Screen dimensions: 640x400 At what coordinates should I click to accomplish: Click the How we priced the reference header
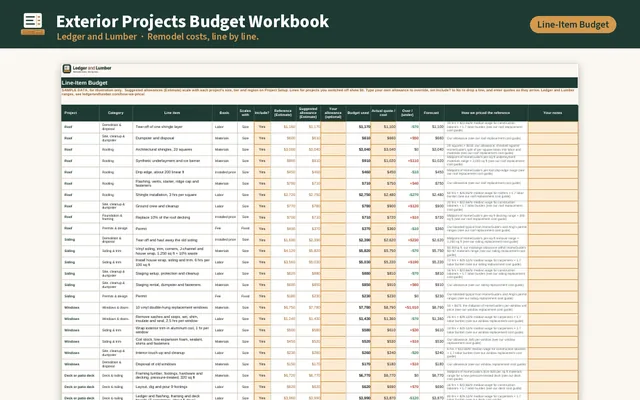pos(486,113)
